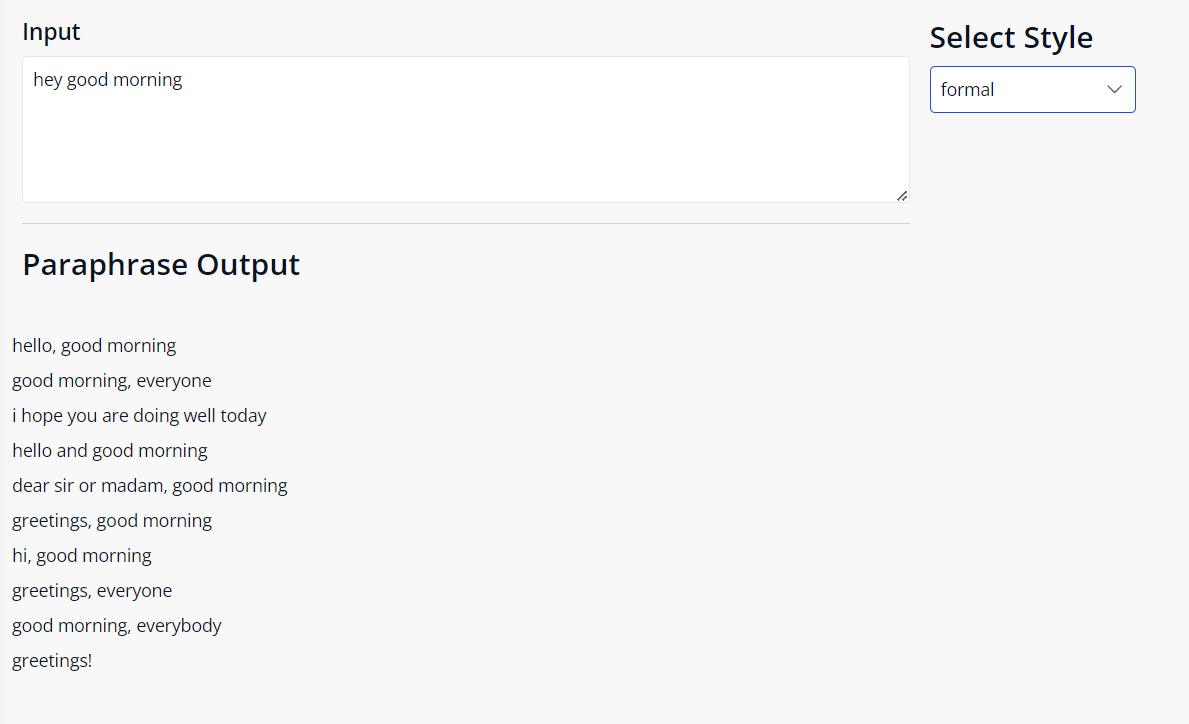Click the horizontal divider below the input box

pyautogui.click(x=466, y=224)
